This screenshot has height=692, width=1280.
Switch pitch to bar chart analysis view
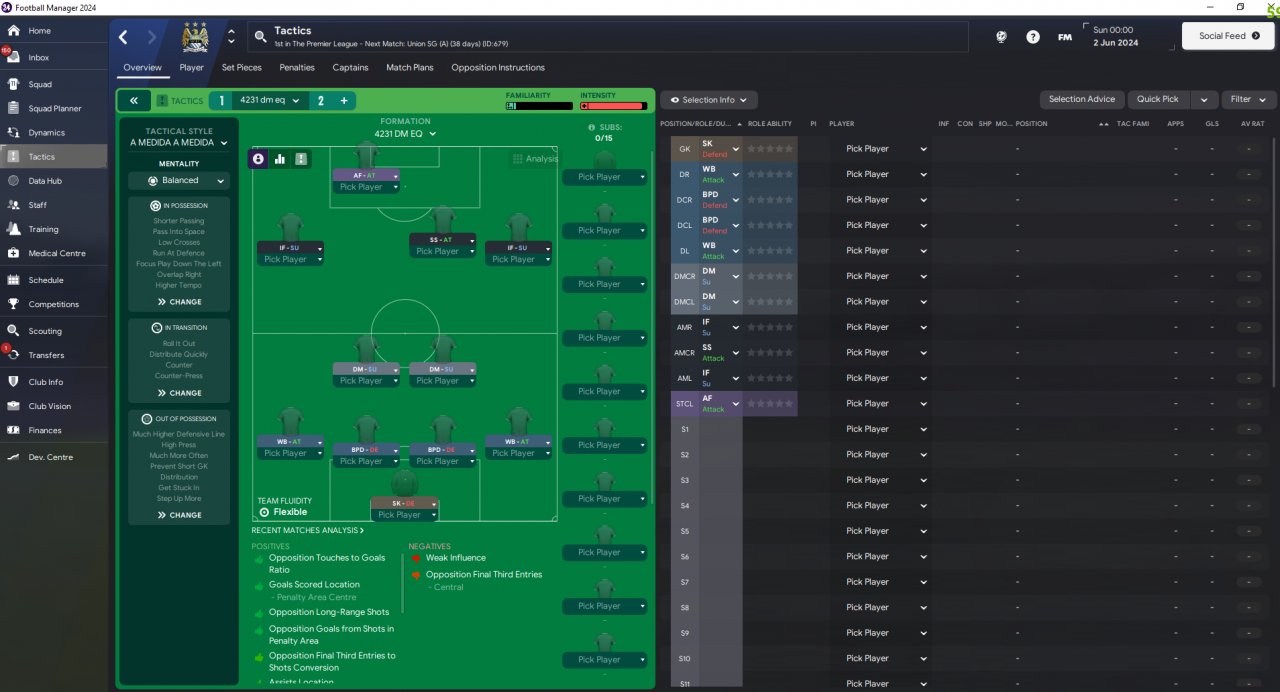280,158
